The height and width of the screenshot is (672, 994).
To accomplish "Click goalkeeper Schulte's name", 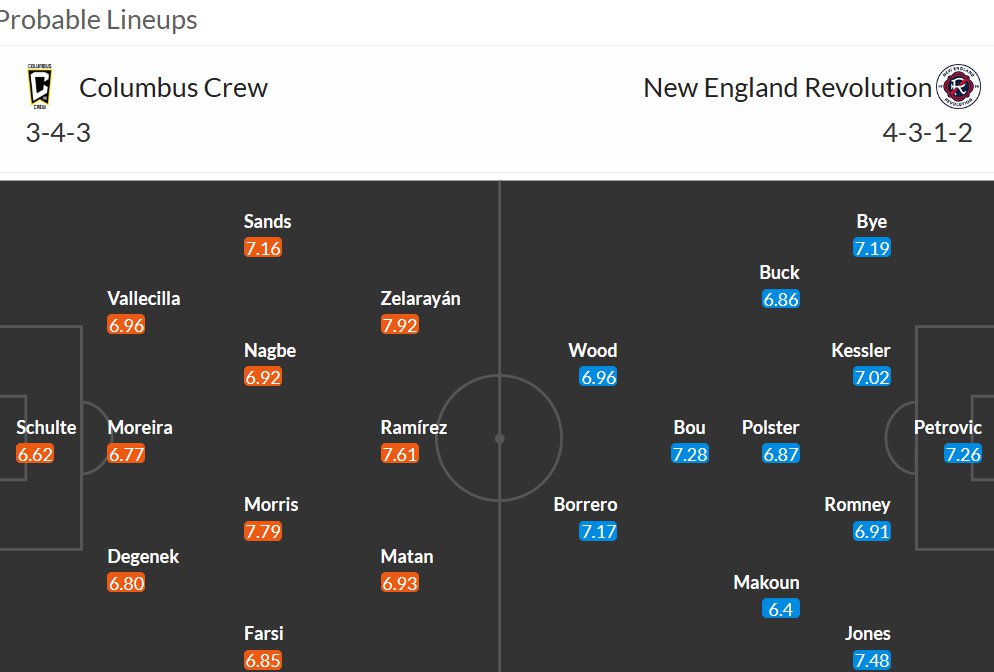I will pos(46,427).
